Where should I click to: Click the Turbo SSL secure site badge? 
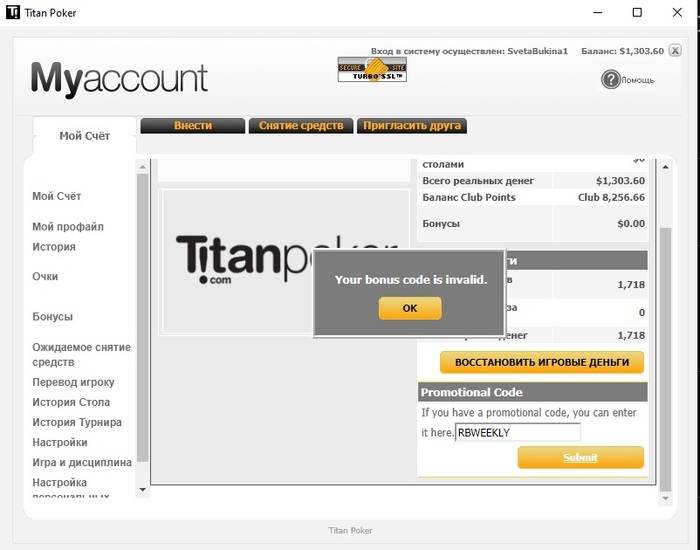click(x=372, y=70)
